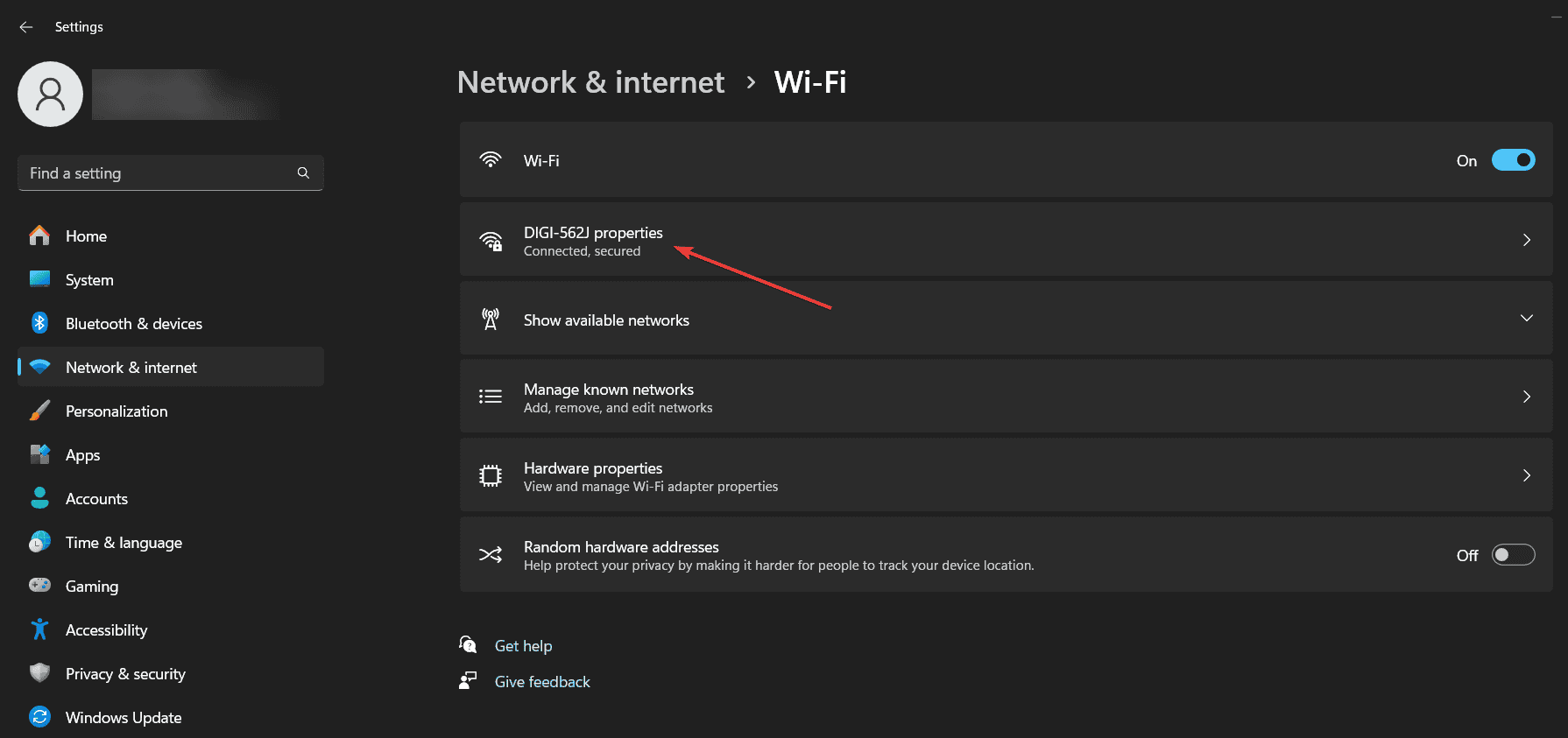Switch to the Accounts section
The image size is (1568, 738).
pos(96,498)
